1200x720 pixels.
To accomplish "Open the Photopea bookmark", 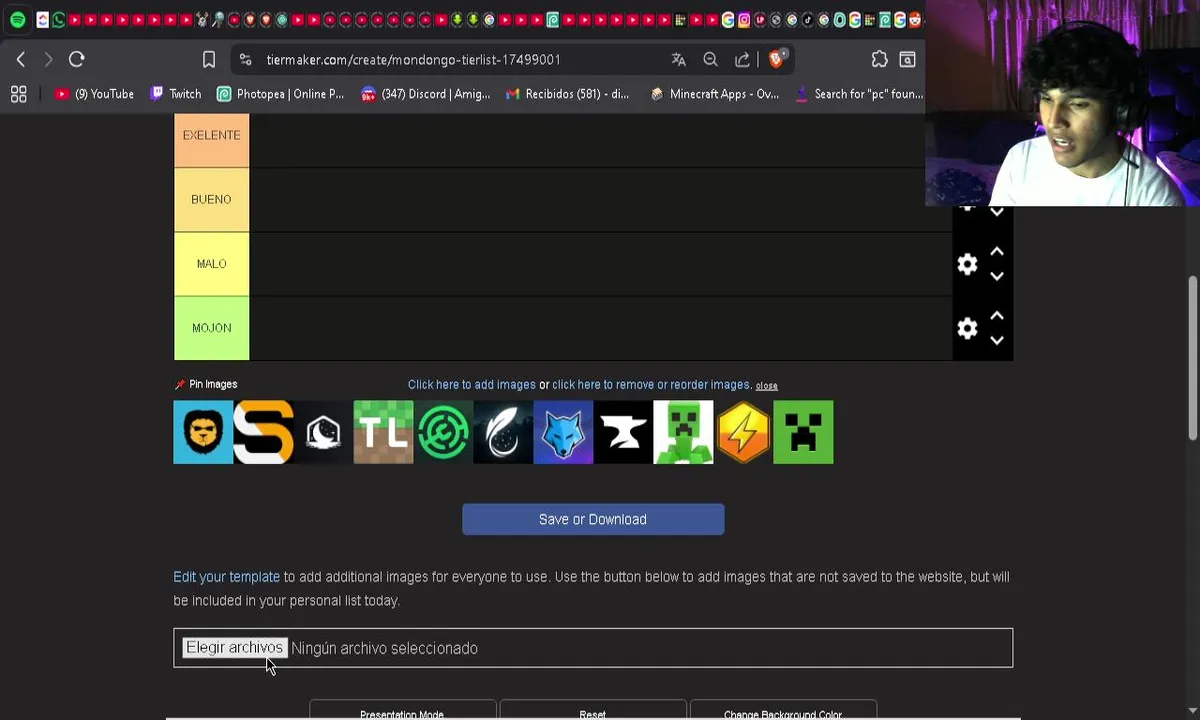I will [x=281, y=94].
